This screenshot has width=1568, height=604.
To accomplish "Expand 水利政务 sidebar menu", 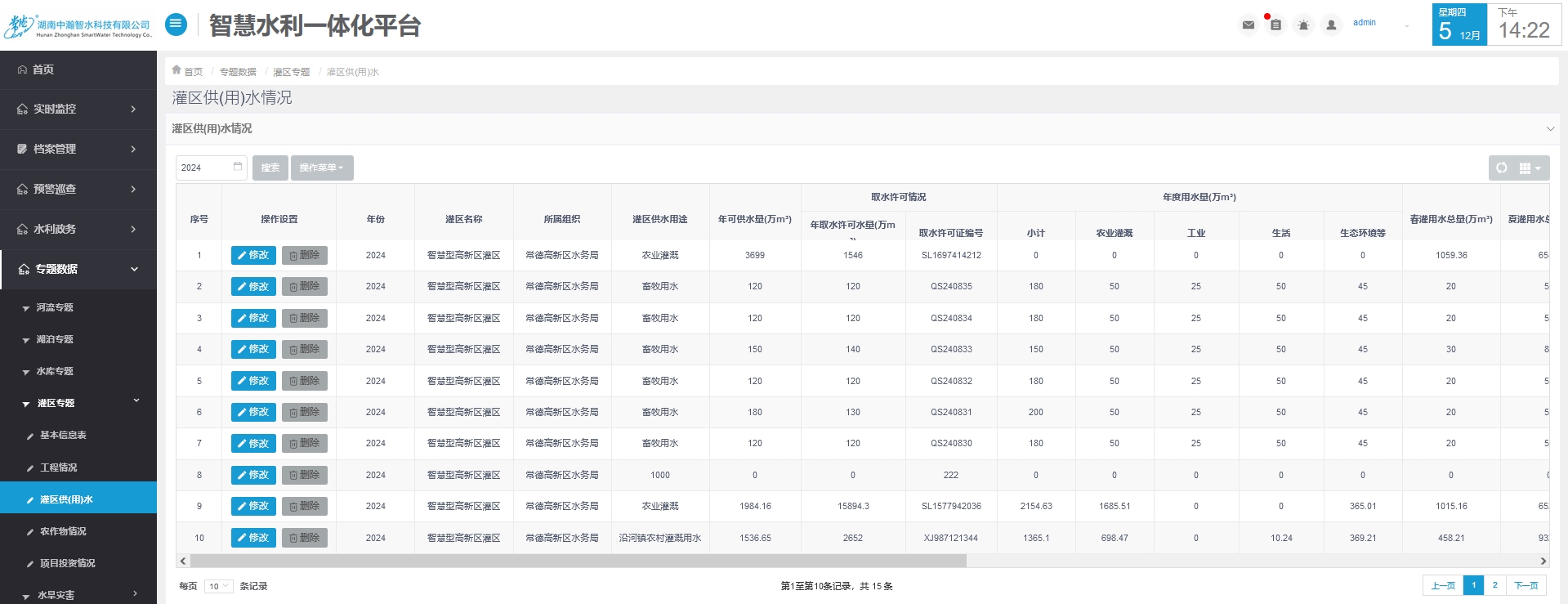I will pos(78,229).
